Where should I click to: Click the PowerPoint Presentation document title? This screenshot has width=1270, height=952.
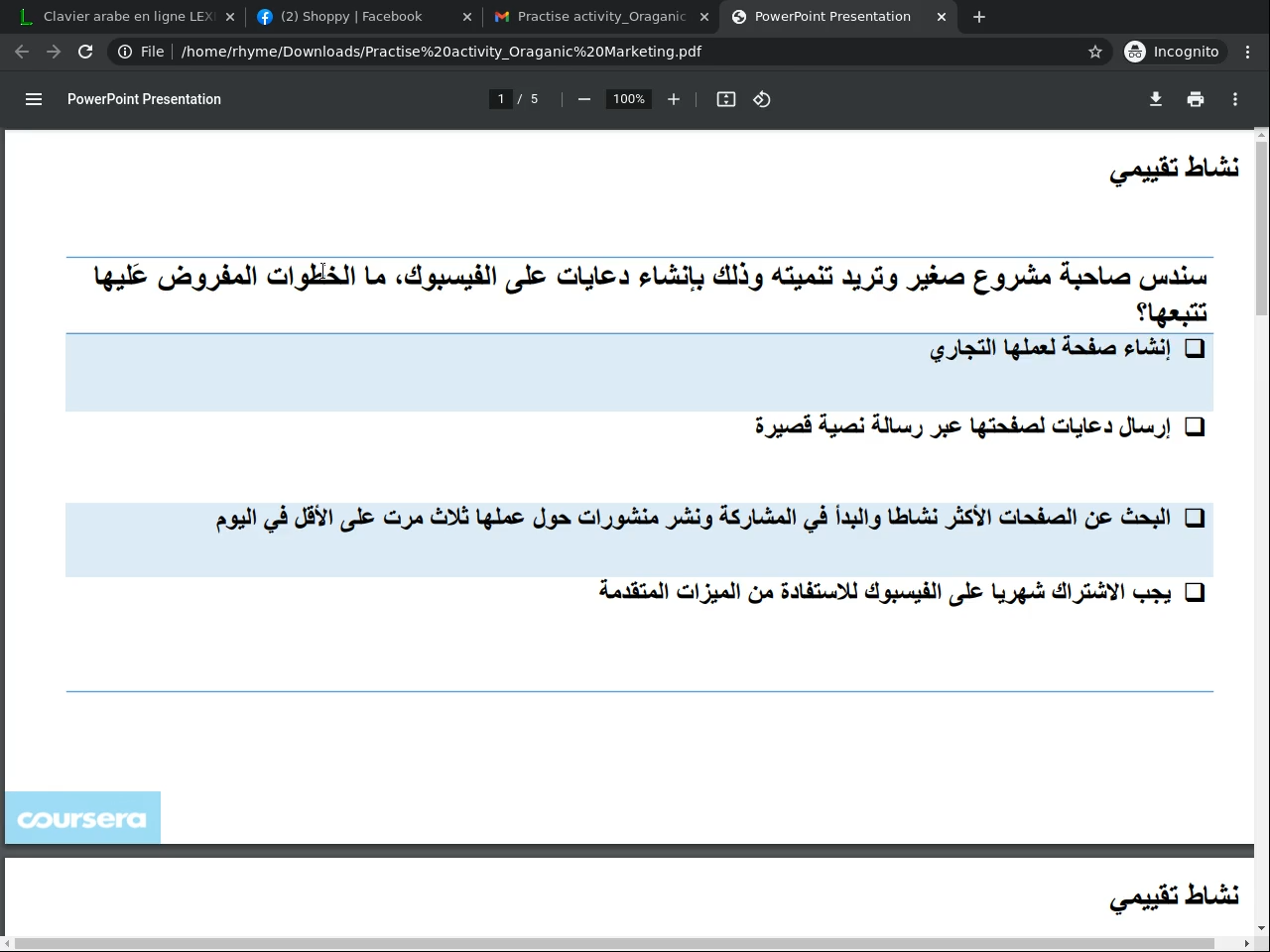pos(144,99)
